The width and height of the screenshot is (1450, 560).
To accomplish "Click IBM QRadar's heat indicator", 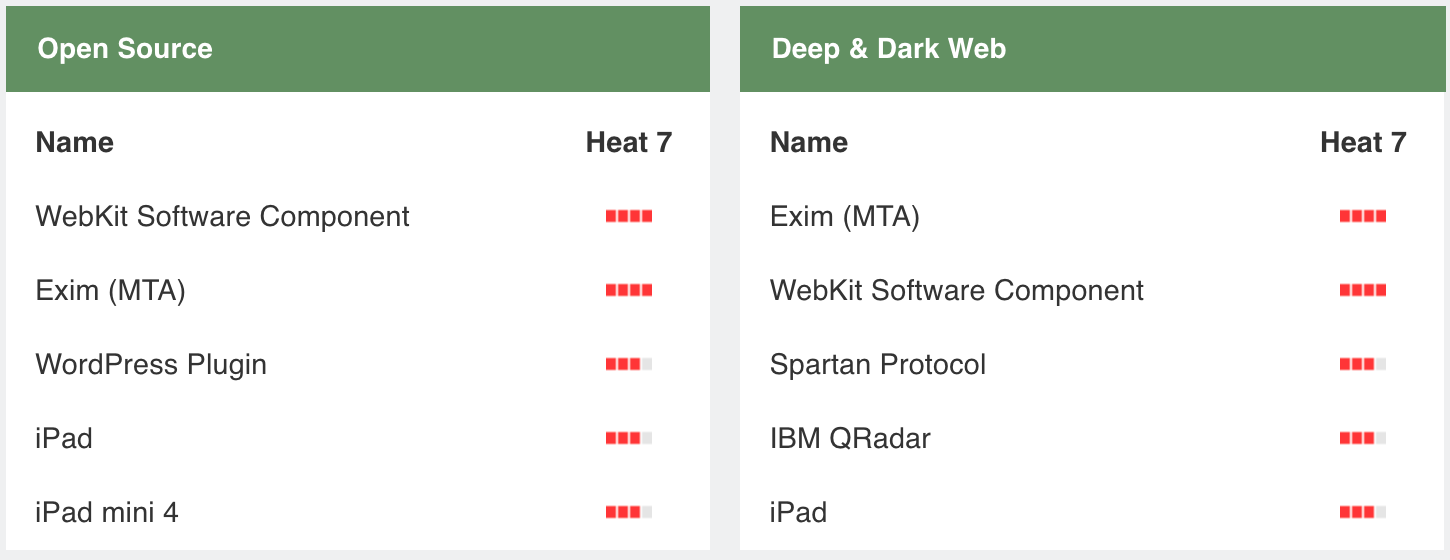I will tap(1362, 439).
